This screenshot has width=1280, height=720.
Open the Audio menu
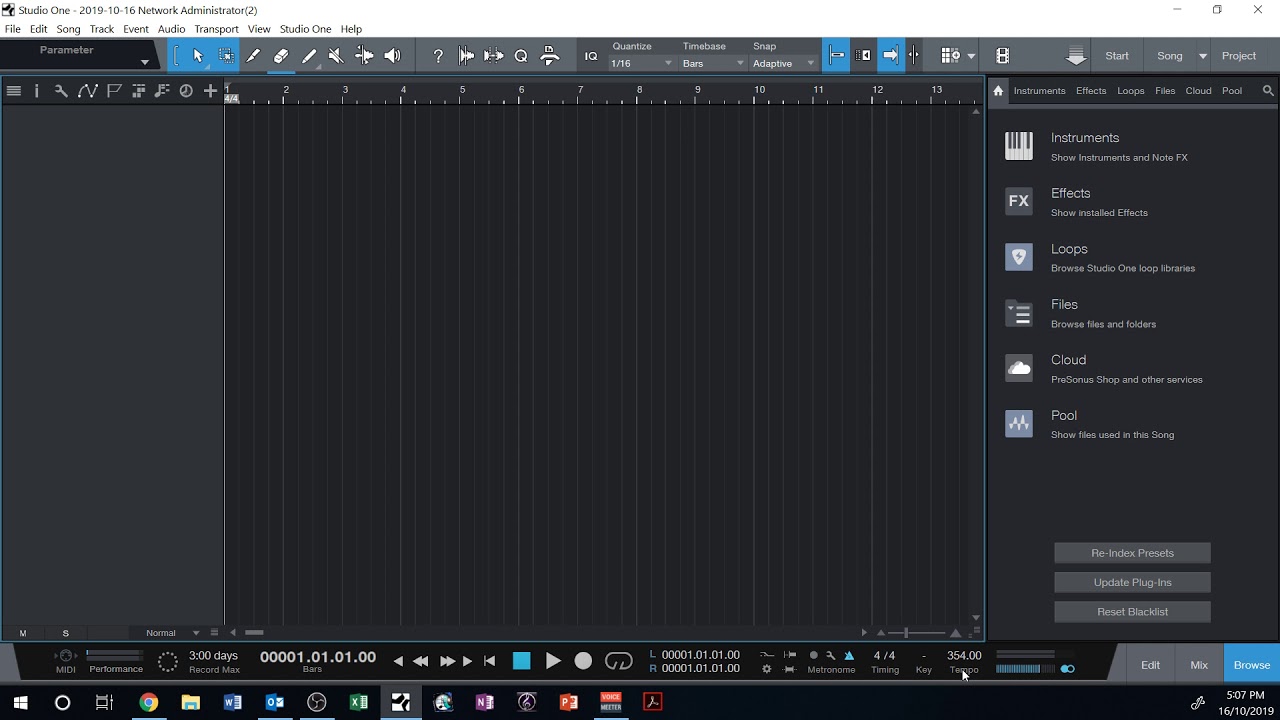click(x=171, y=29)
